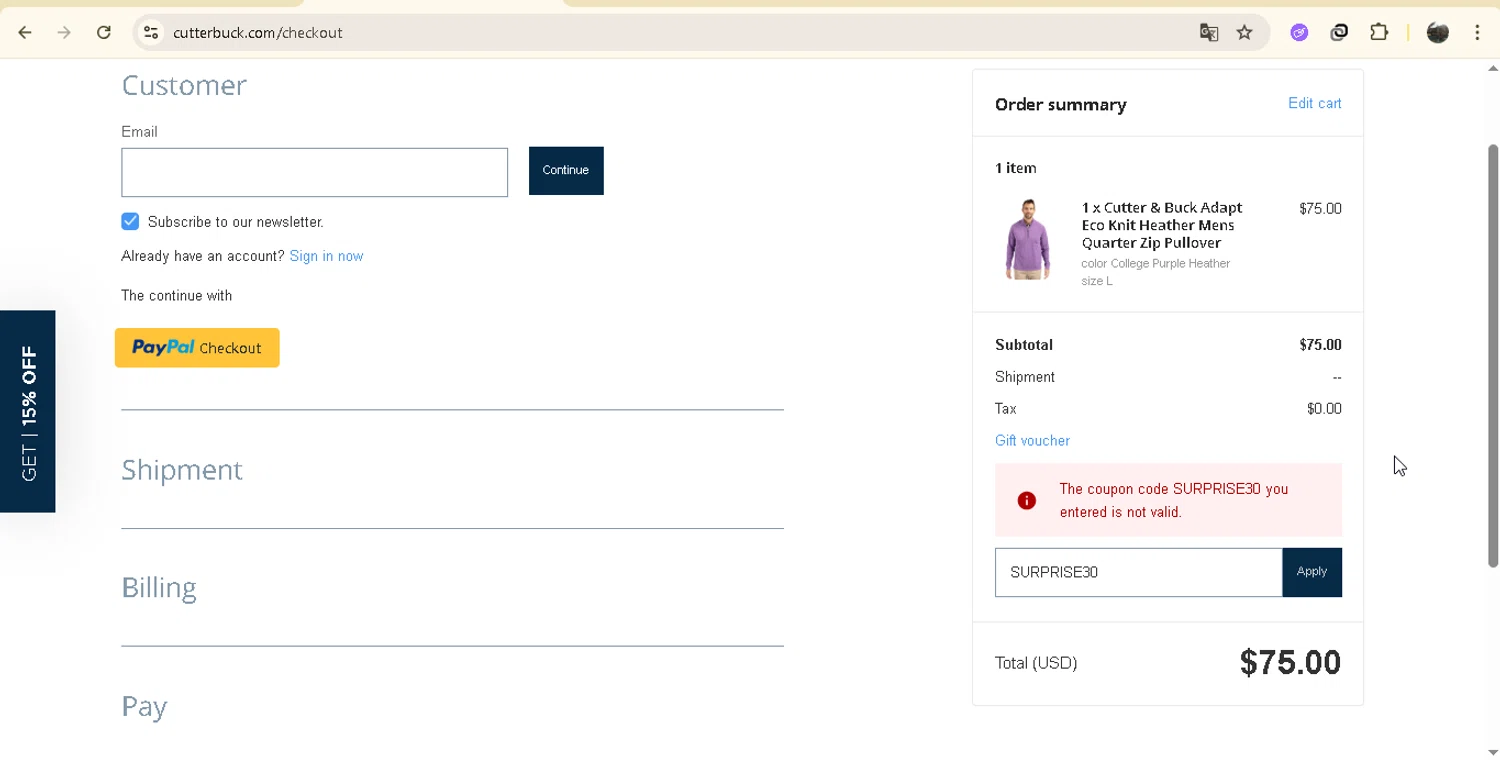The image size is (1500, 760).
Task: Click the scrollbar down arrow
Action: [x=1493, y=752]
